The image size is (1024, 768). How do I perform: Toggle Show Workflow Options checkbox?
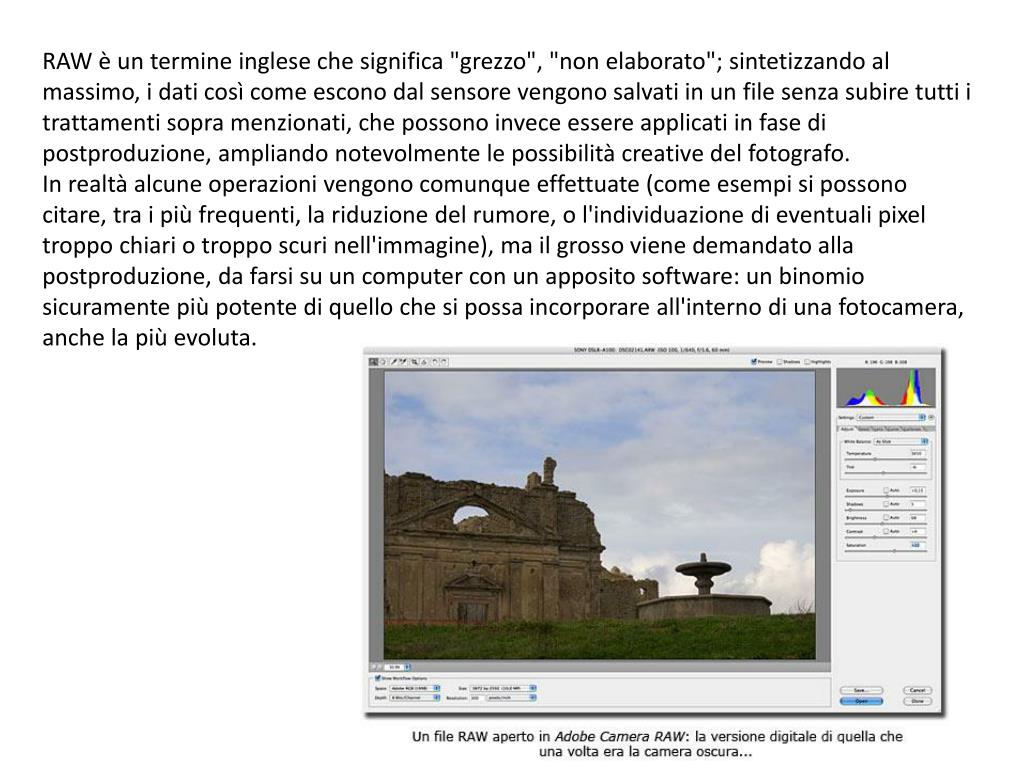377,678
